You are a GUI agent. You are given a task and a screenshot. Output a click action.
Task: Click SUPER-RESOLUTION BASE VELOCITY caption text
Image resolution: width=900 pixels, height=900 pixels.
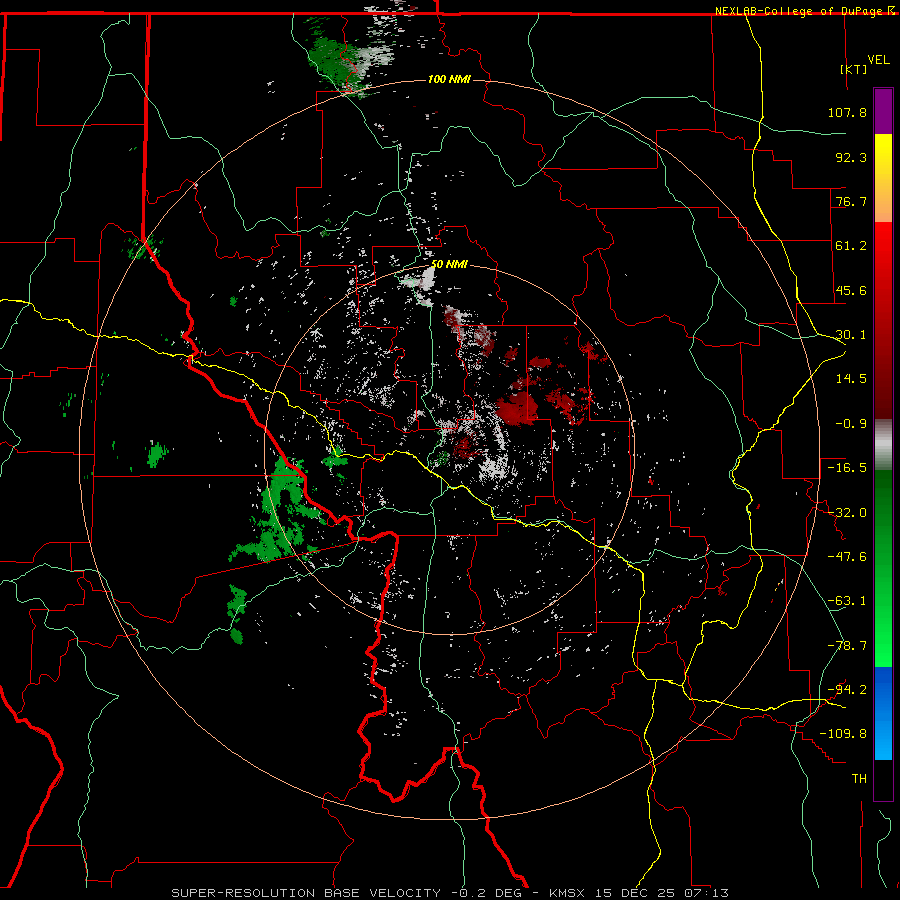pos(306,893)
